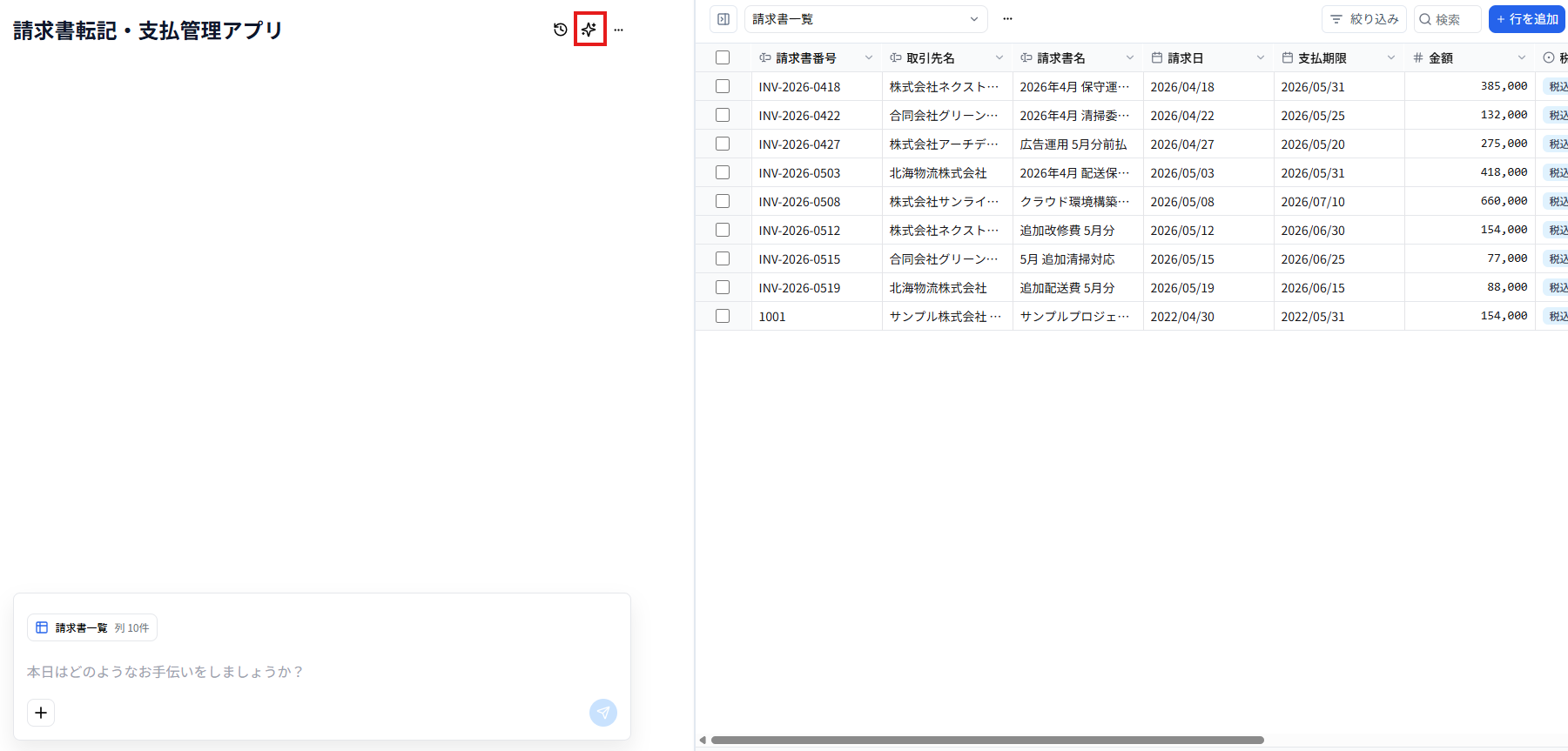Click the table icon in 請求書一覧 chip
1568x751 pixels.
pos(42,627)
